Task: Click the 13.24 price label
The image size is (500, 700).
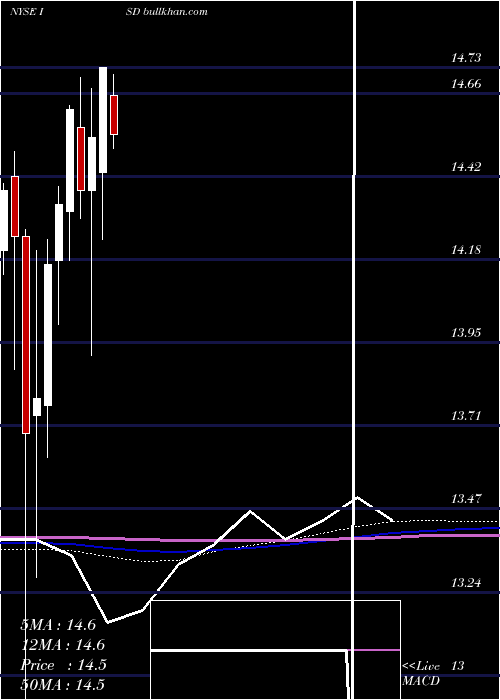Action: (x=466, y=583)
